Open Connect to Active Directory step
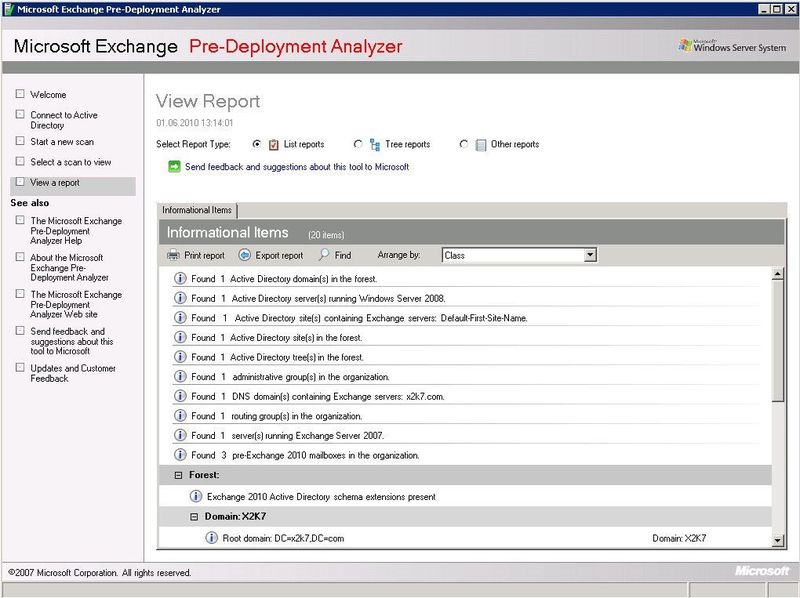This screenshot has height=598, width=800. 64,120
